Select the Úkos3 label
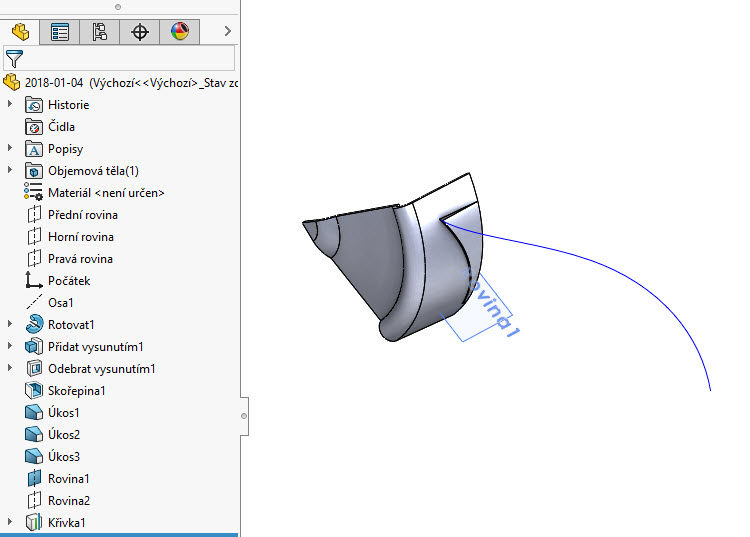This screenshot has height=537, width=750. click(x=64, y=456)
